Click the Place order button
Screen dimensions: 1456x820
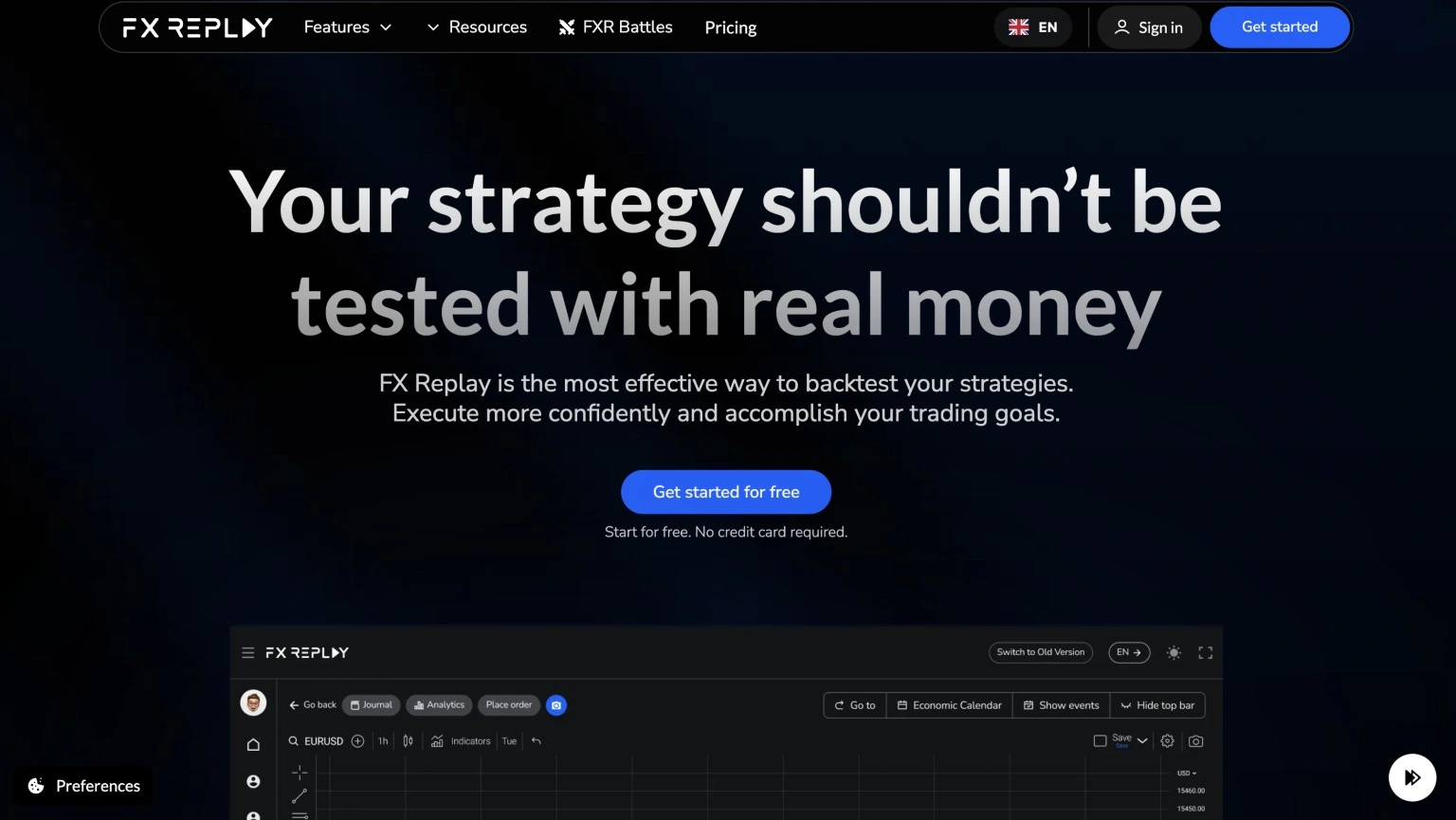(x=509, y=705)
